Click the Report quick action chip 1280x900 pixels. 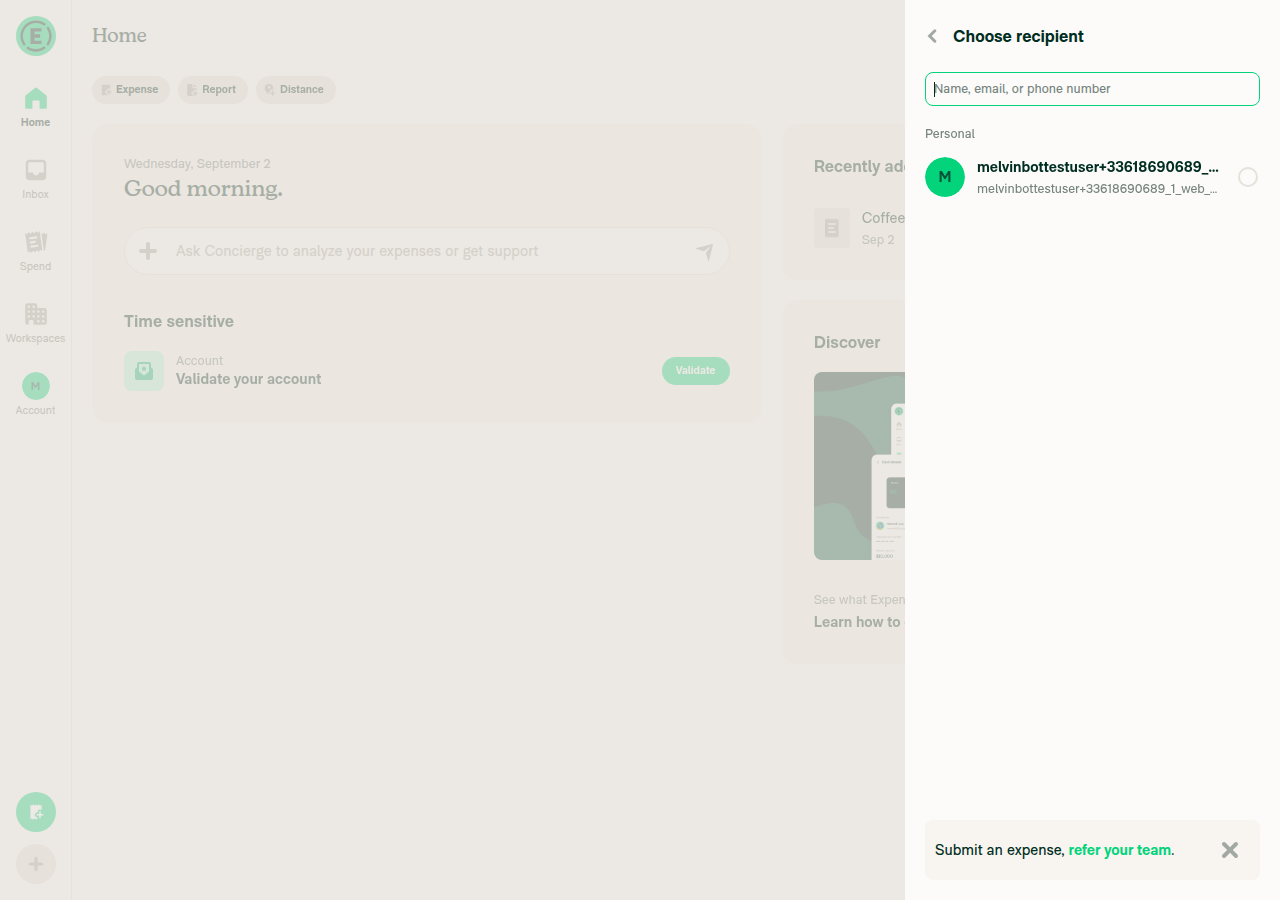click(x=212, y=89)
